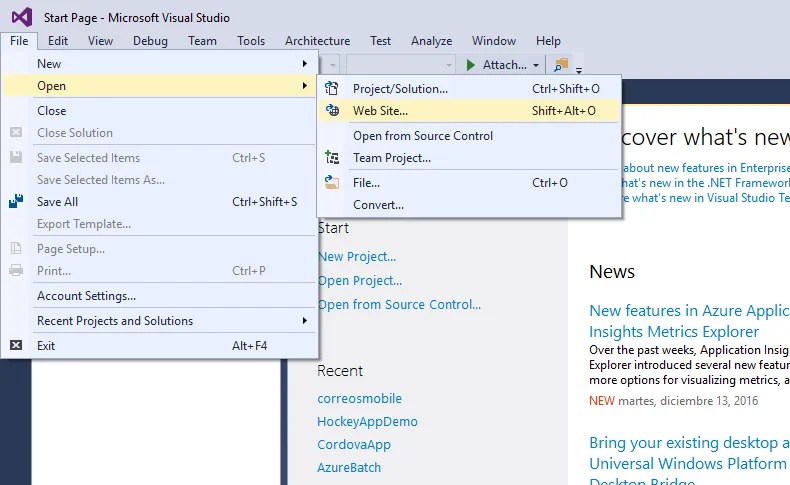Click the Web Site globe icon

pyautogui.click(x=332, y=110)
